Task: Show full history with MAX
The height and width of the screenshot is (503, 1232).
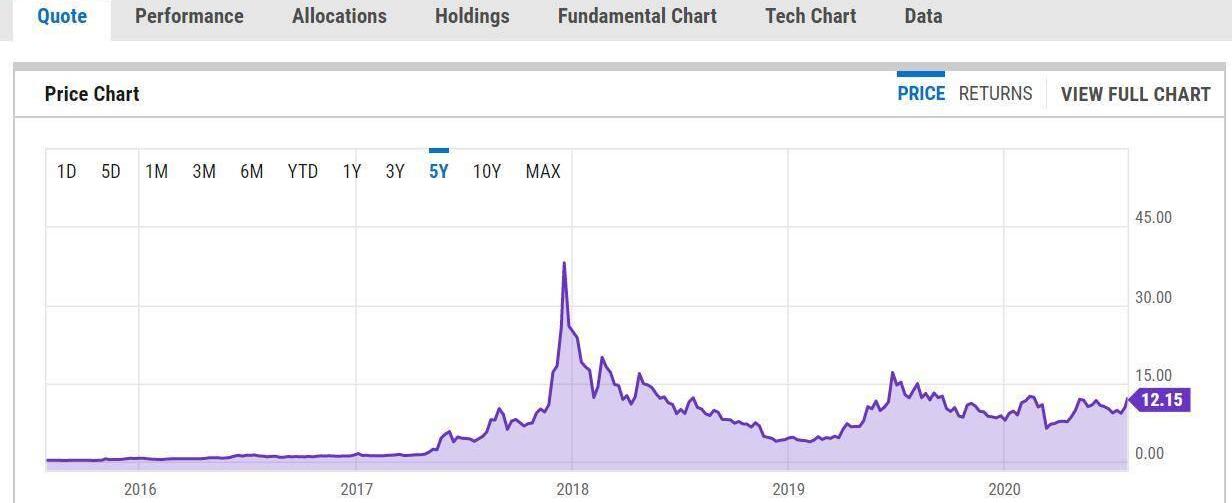Action: pos(543,172)
